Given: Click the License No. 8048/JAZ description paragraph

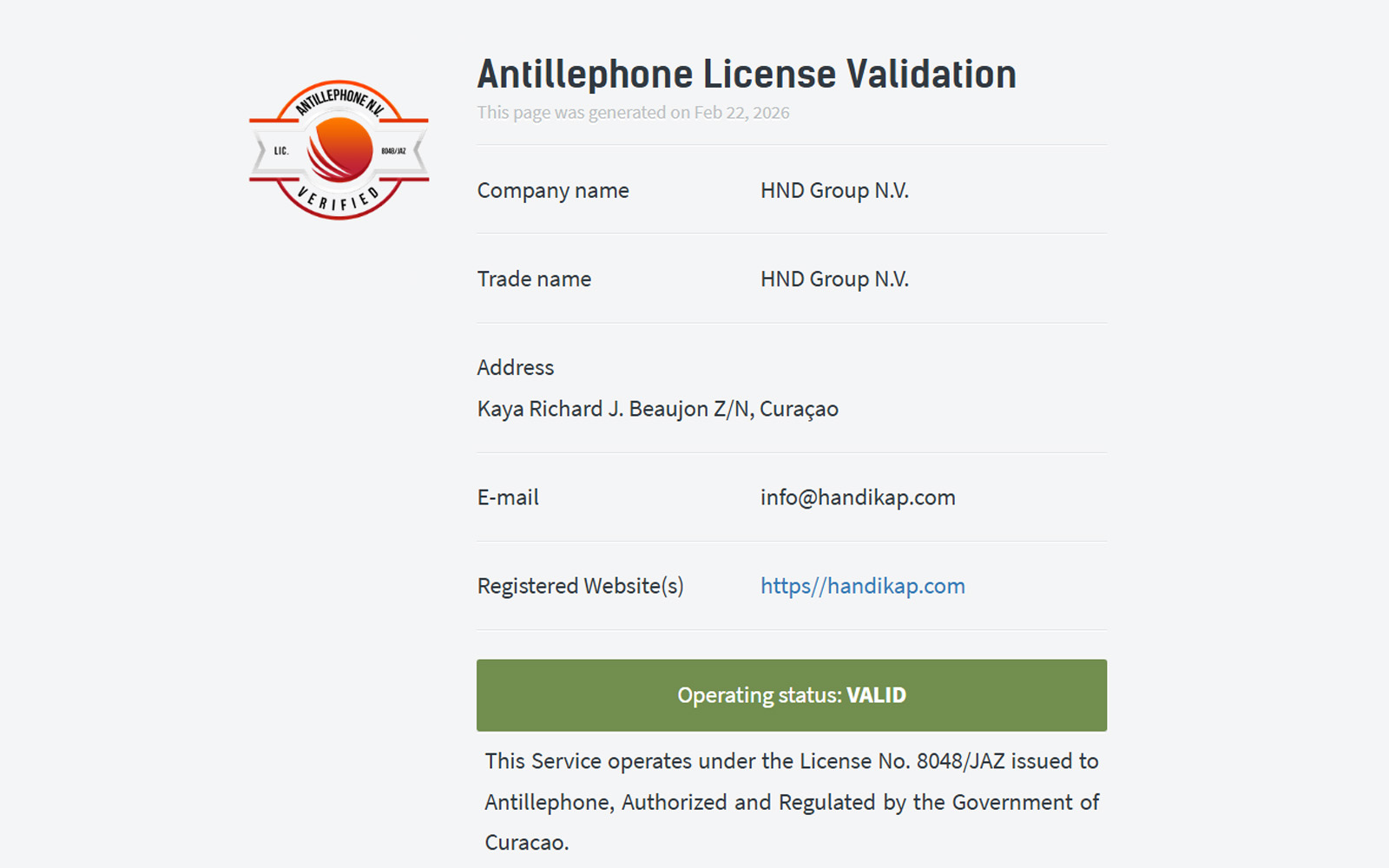Looking at the screenshot, I should [791, 802].
